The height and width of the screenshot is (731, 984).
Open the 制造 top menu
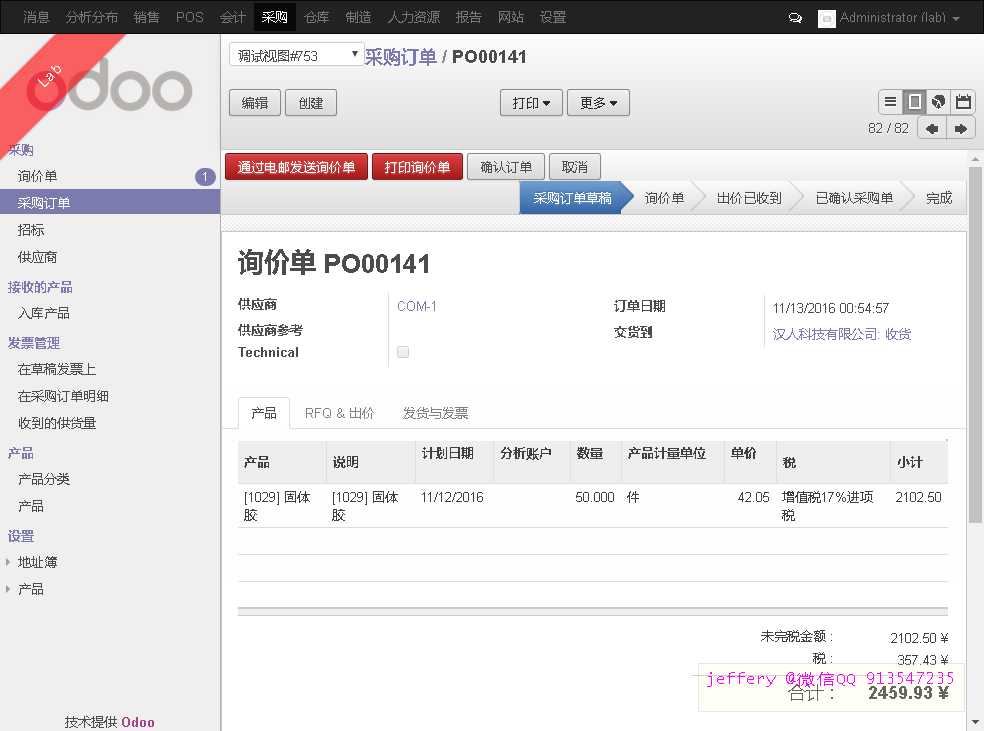point(358,17)
